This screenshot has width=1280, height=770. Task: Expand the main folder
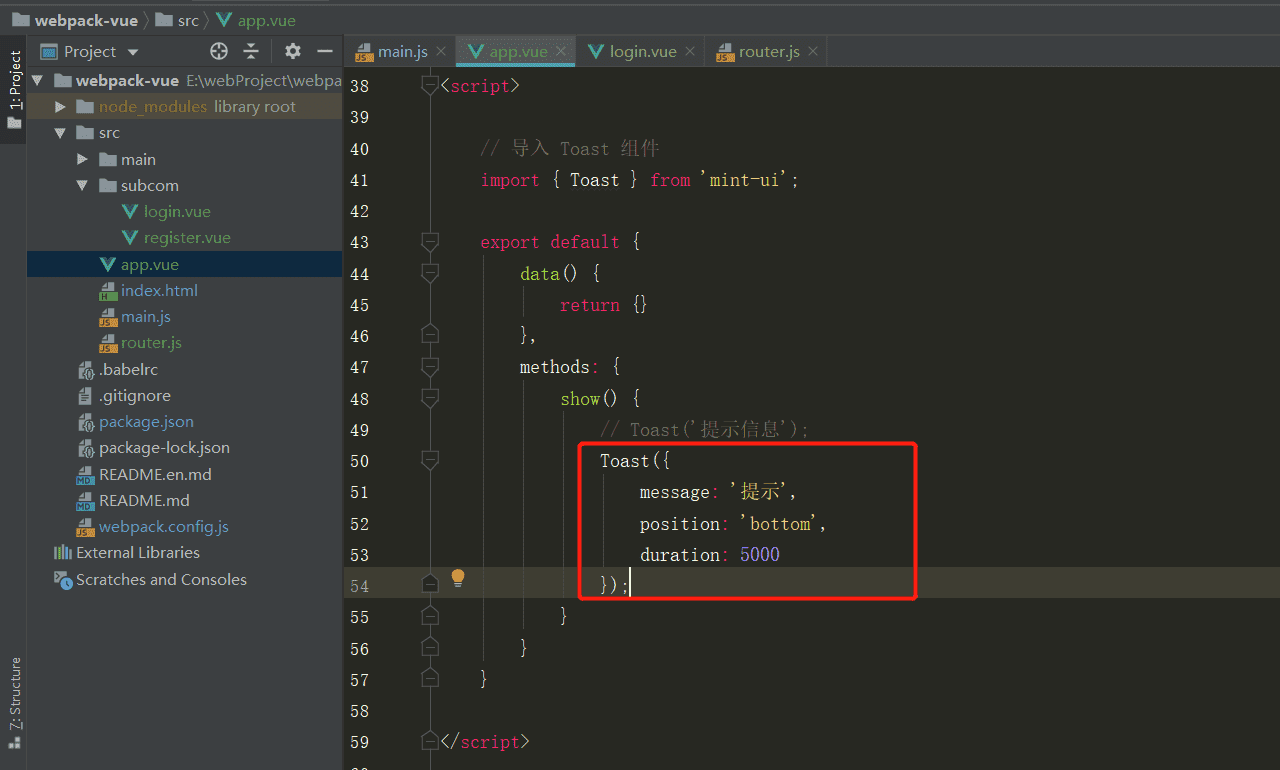point(82,160)
